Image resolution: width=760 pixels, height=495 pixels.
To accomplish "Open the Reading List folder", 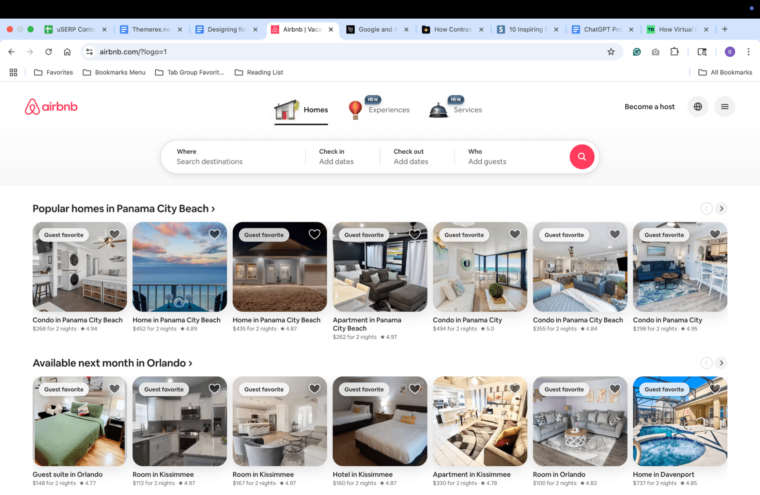I will (259, 72).
